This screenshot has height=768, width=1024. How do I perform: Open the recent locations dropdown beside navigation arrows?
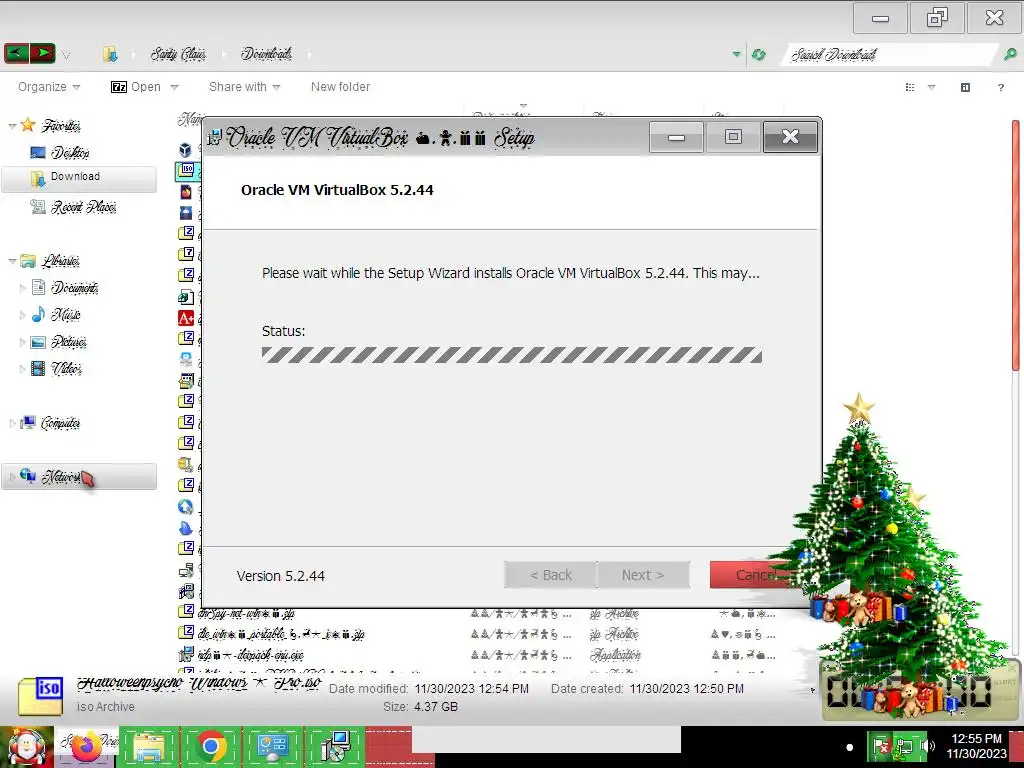(x=66, y=55)
